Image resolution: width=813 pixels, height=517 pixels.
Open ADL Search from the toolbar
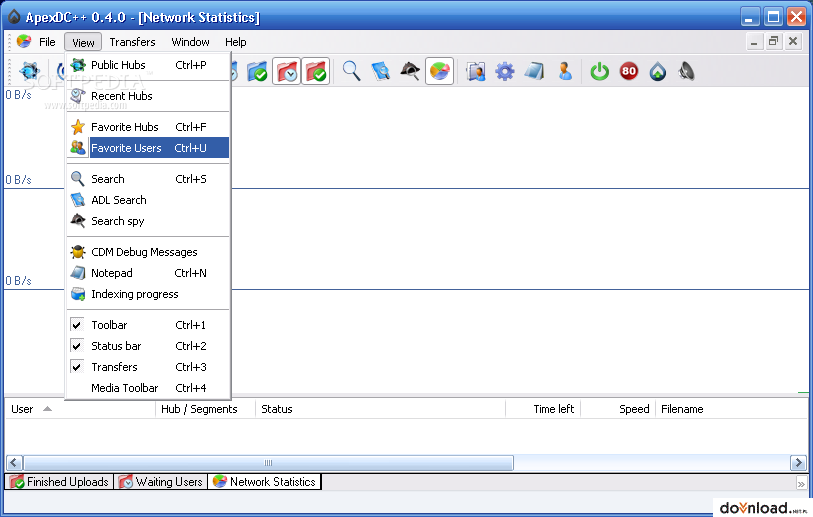point(381,71)
